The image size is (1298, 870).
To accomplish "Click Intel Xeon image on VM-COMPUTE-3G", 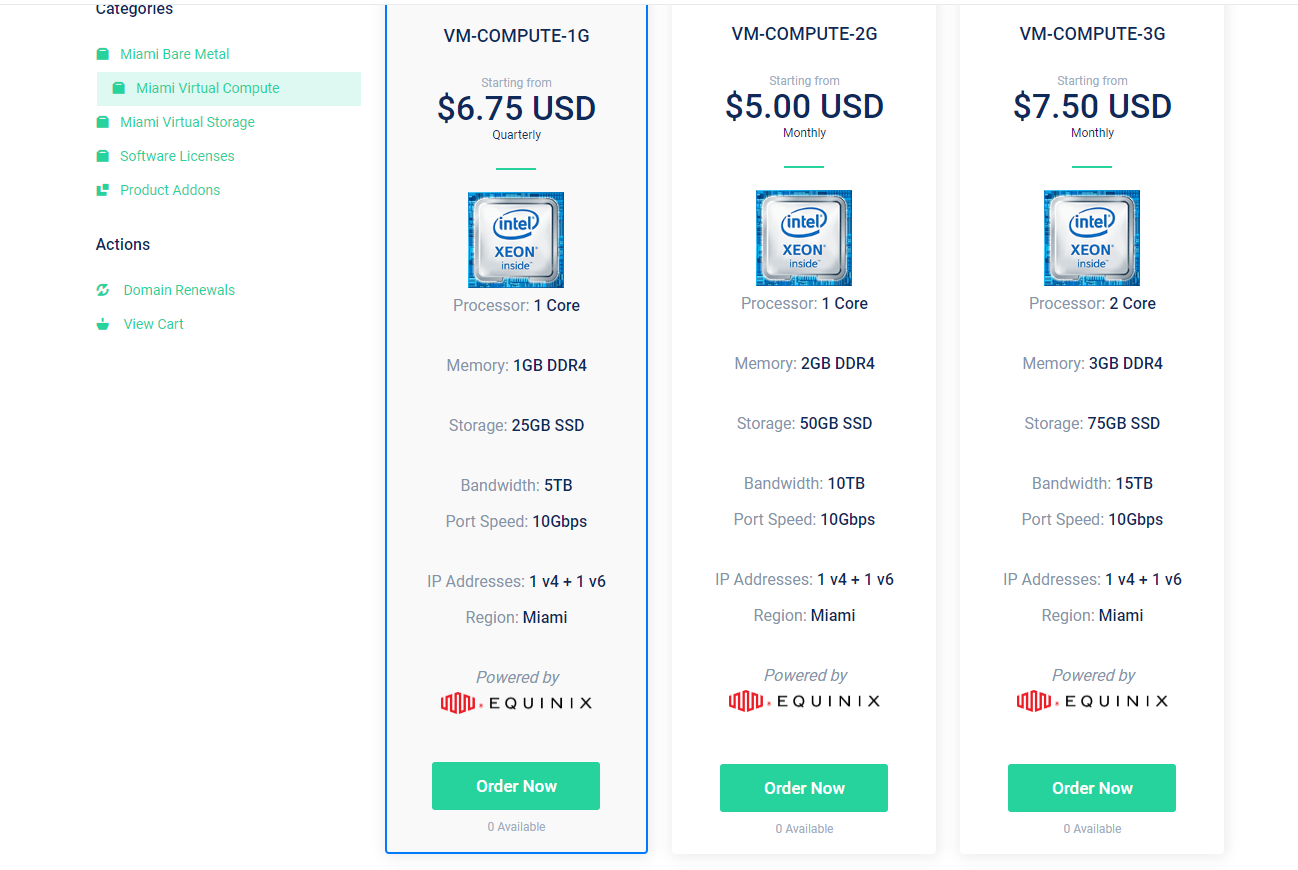I will [1092, 238].
